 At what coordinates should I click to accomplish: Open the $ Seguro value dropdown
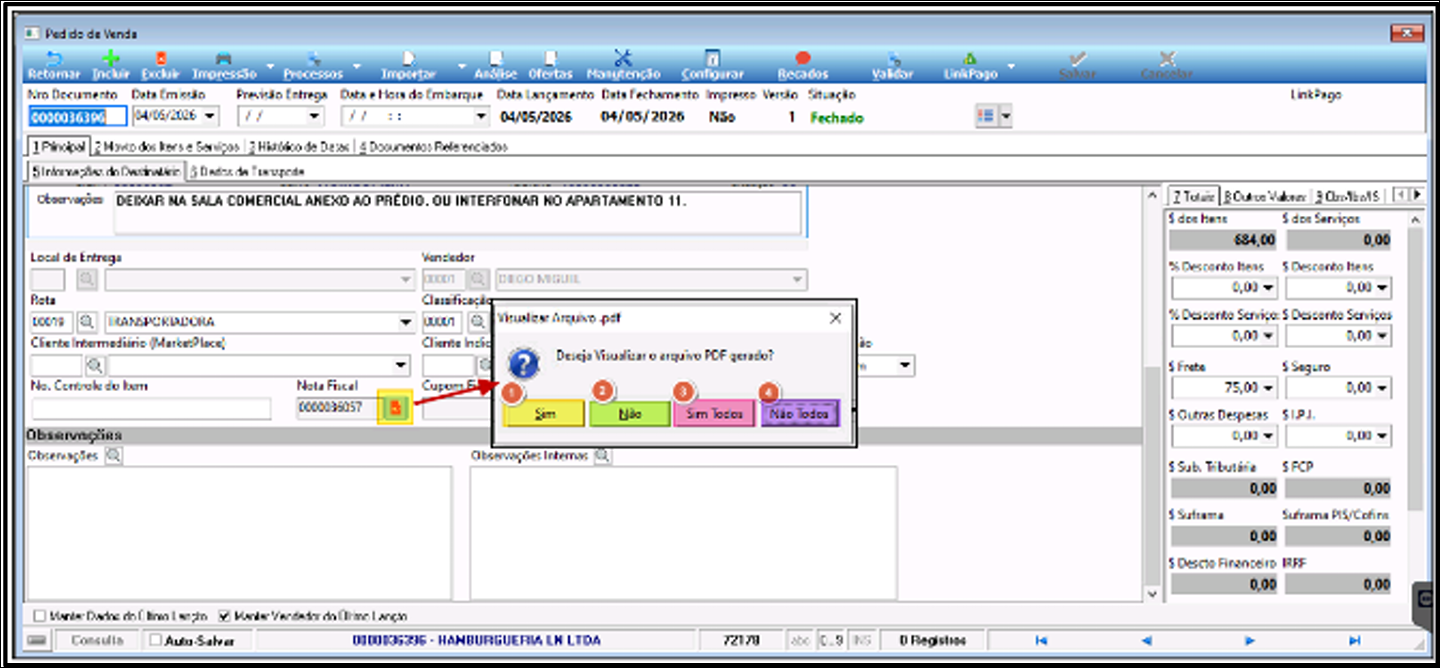point(1382,387)
